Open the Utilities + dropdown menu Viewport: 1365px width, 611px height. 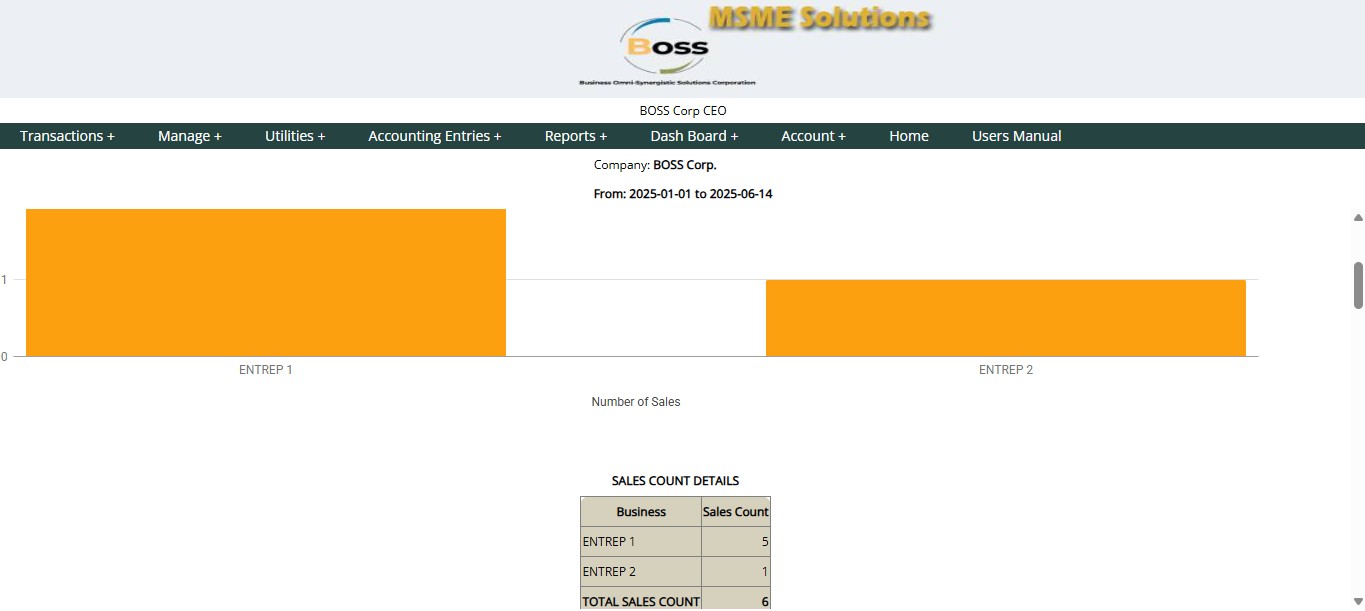pos(295,136)
